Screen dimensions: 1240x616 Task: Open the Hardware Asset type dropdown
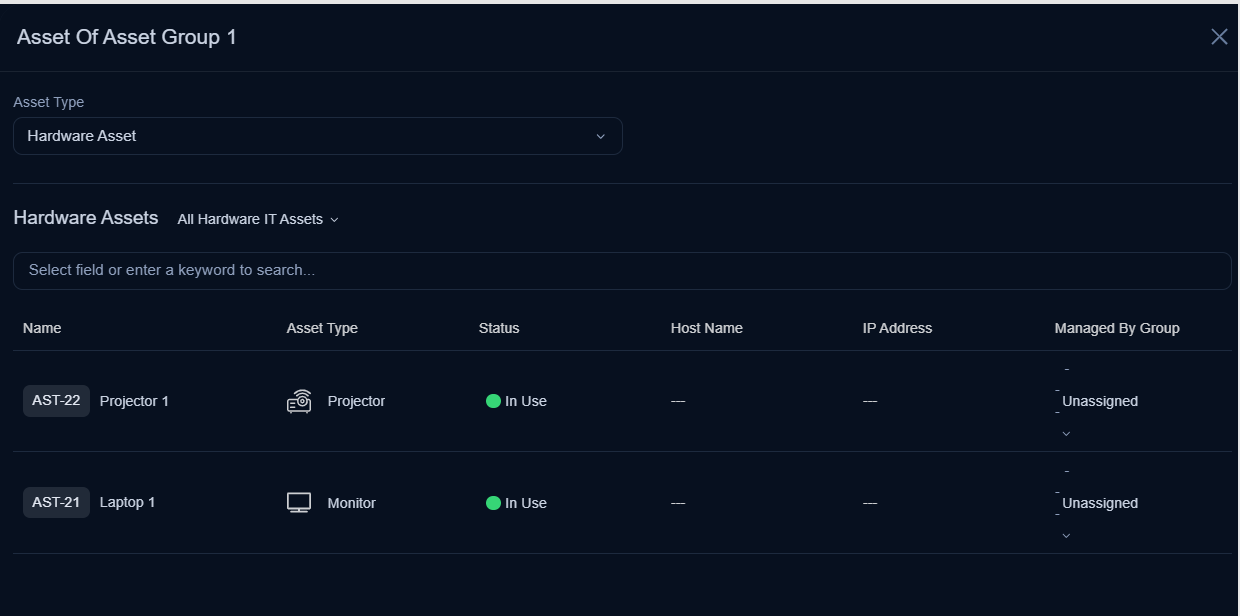pyautogui.click(x=318, y=136)
